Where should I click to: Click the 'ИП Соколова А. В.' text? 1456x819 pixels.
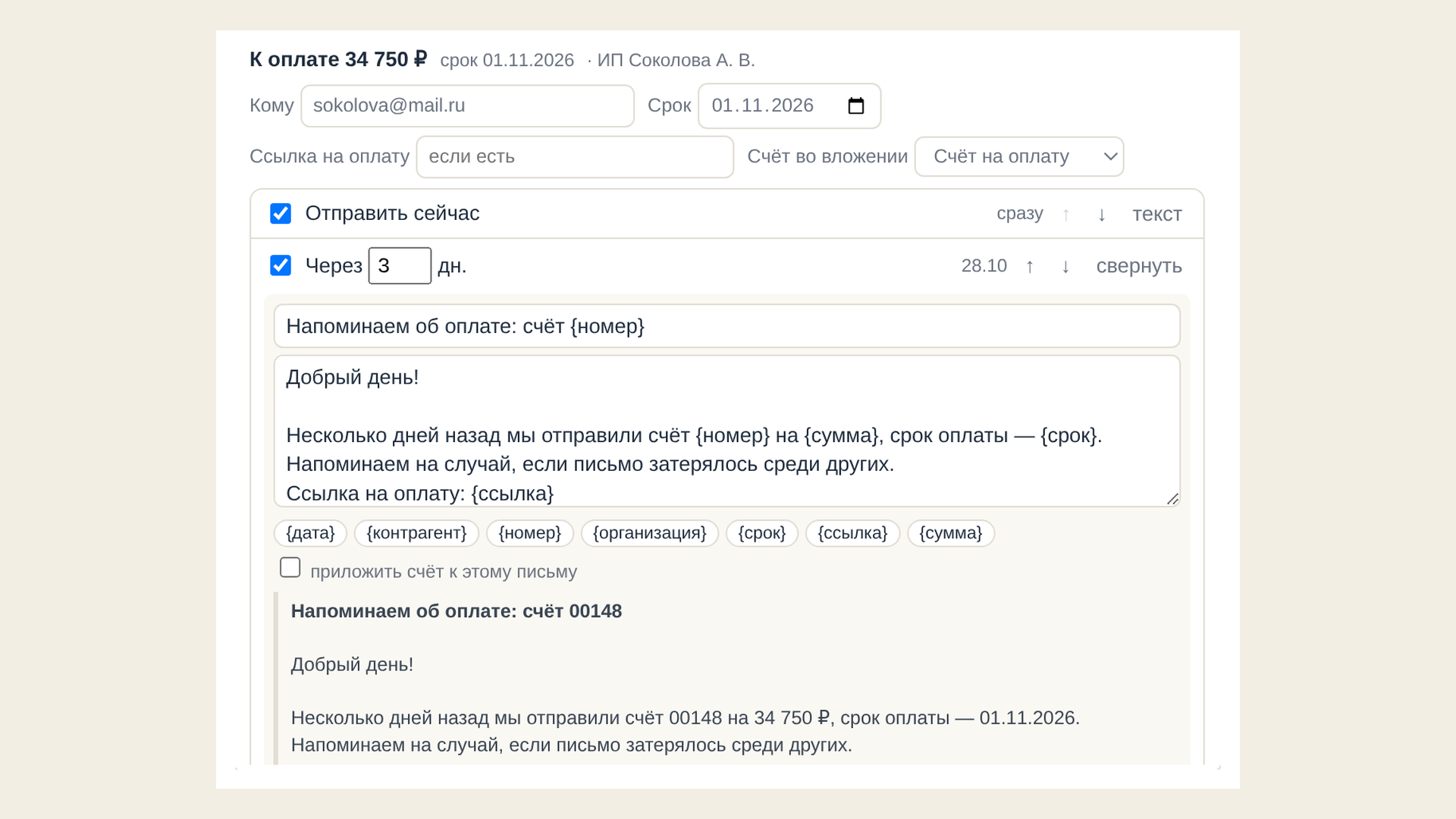(676, 60)
